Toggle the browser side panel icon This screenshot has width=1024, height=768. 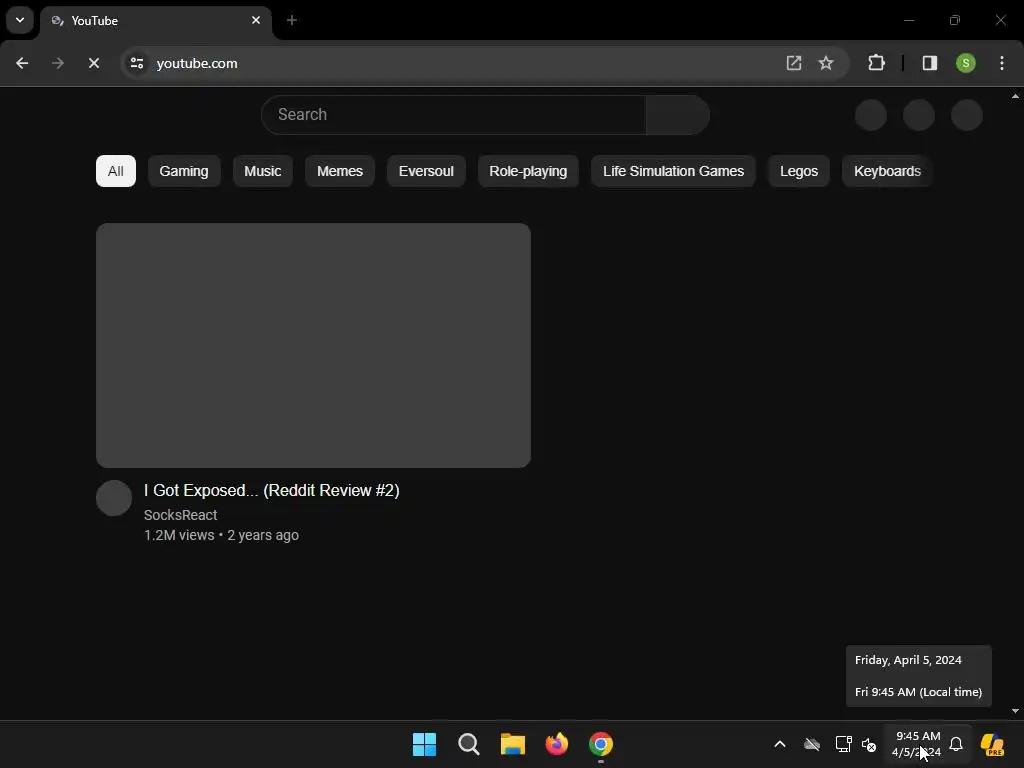coord(929,63)
